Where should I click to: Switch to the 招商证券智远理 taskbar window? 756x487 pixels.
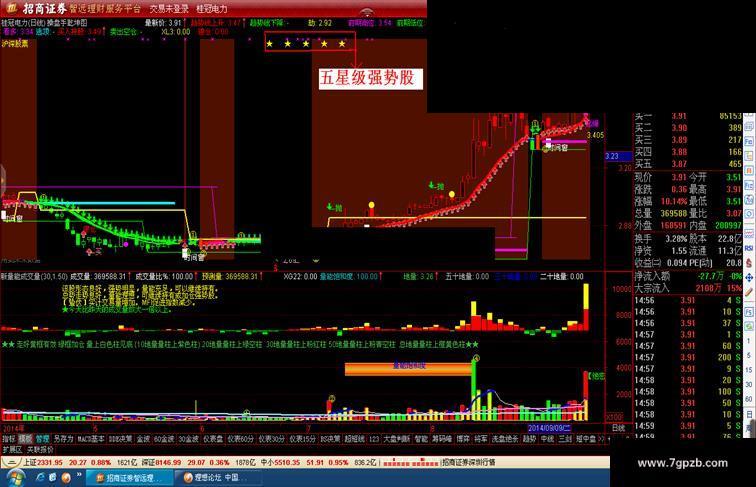tap(129, 478)
